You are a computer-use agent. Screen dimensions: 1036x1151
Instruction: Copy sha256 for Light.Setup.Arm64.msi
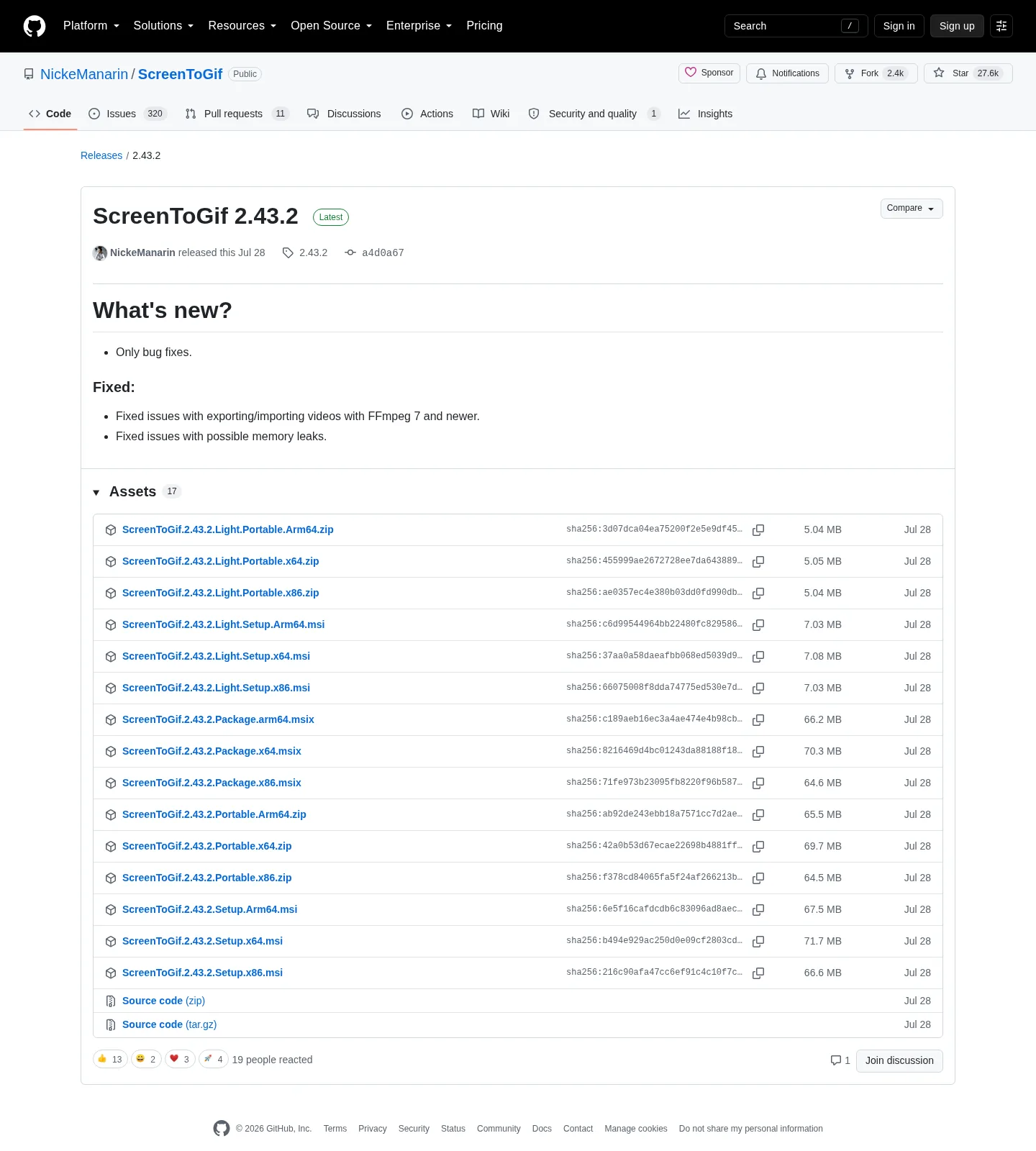point(758,625)
